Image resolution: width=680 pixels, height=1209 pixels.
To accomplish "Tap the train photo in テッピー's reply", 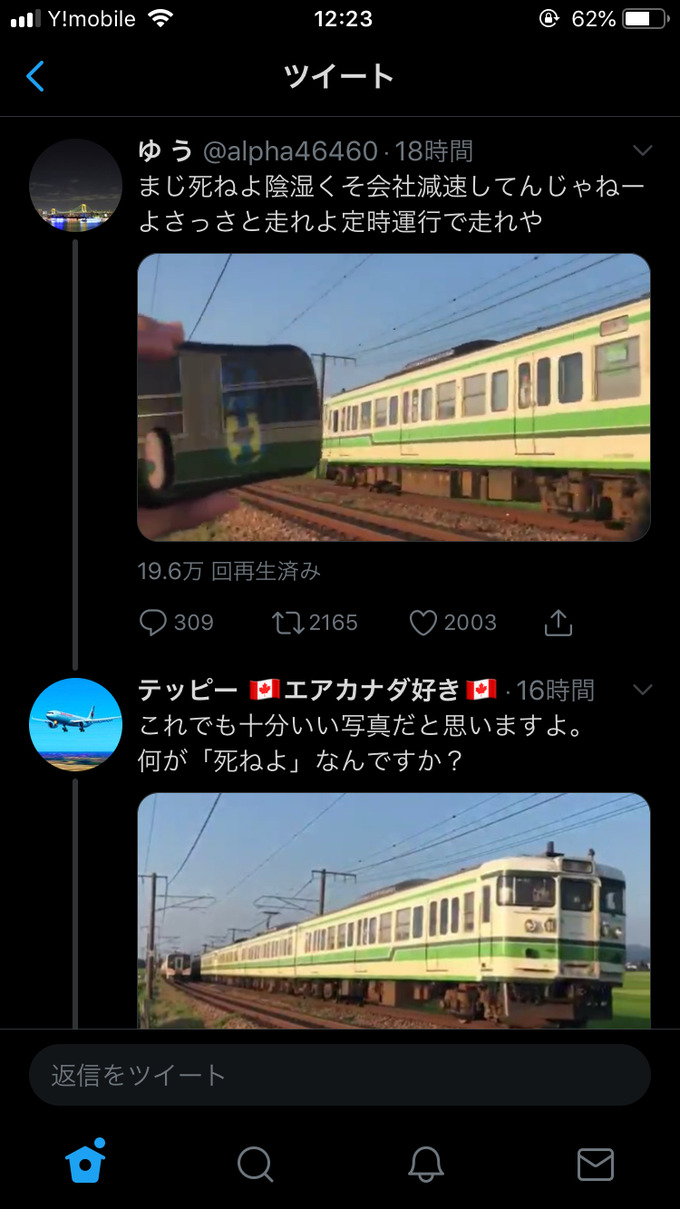I will 394,910.
